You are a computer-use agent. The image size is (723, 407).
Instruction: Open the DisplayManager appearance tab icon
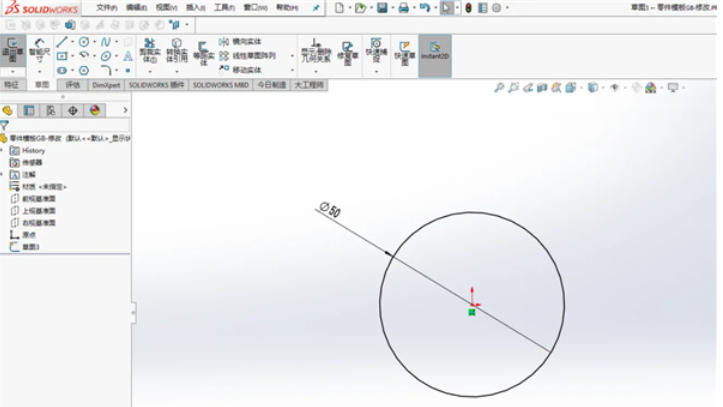coord(95,110)
